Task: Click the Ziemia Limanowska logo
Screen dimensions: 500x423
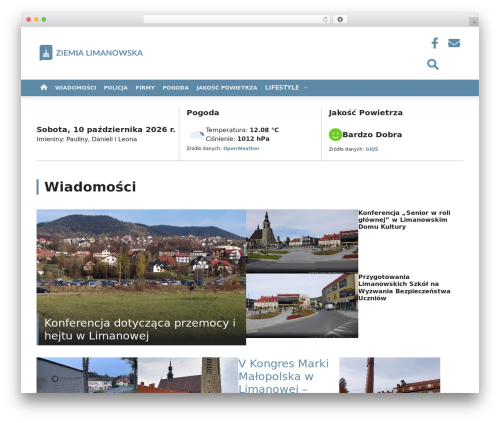Action: pos(91,53)
